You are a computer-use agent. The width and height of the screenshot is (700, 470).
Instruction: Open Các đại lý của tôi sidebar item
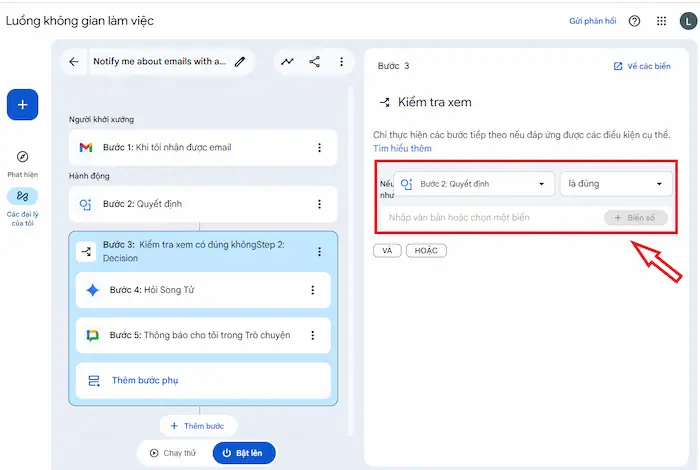click(x=22, y=207)
